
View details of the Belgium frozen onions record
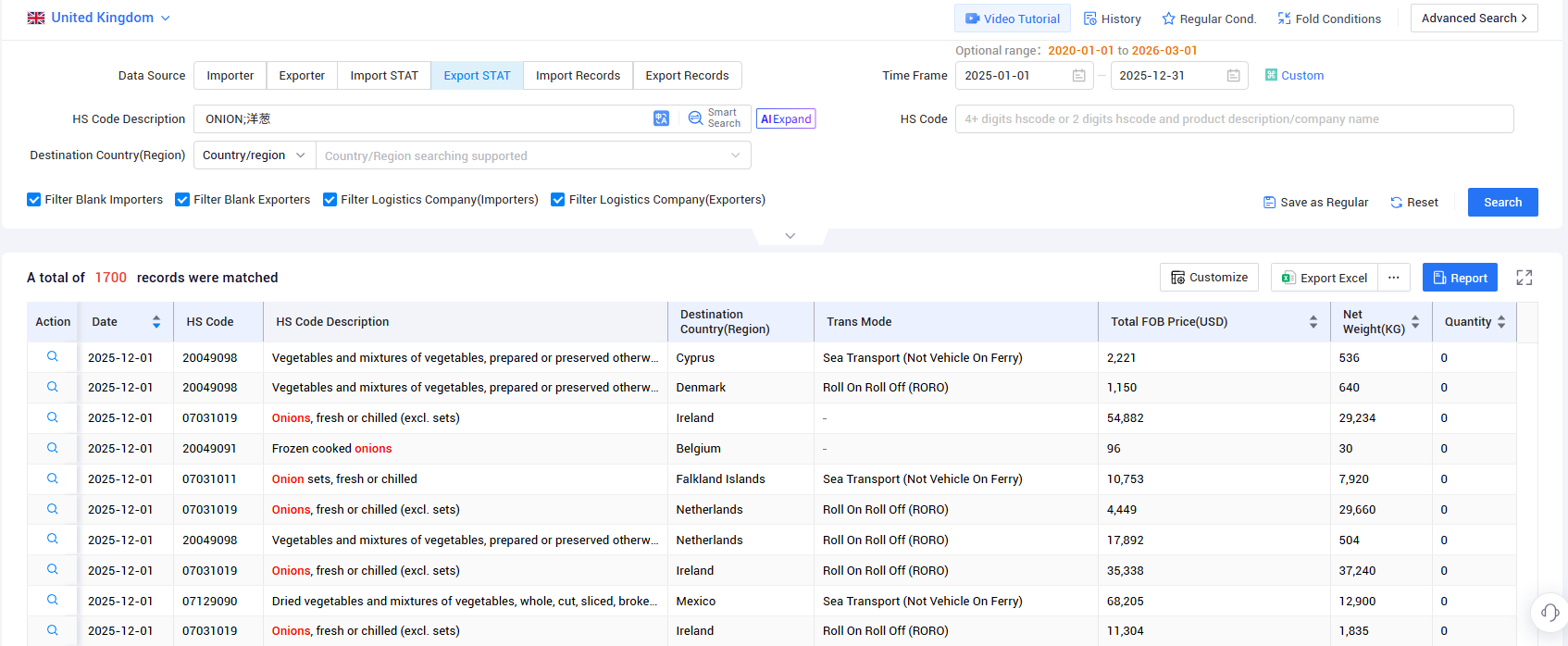pyautogui.click(x=53, y=448)
